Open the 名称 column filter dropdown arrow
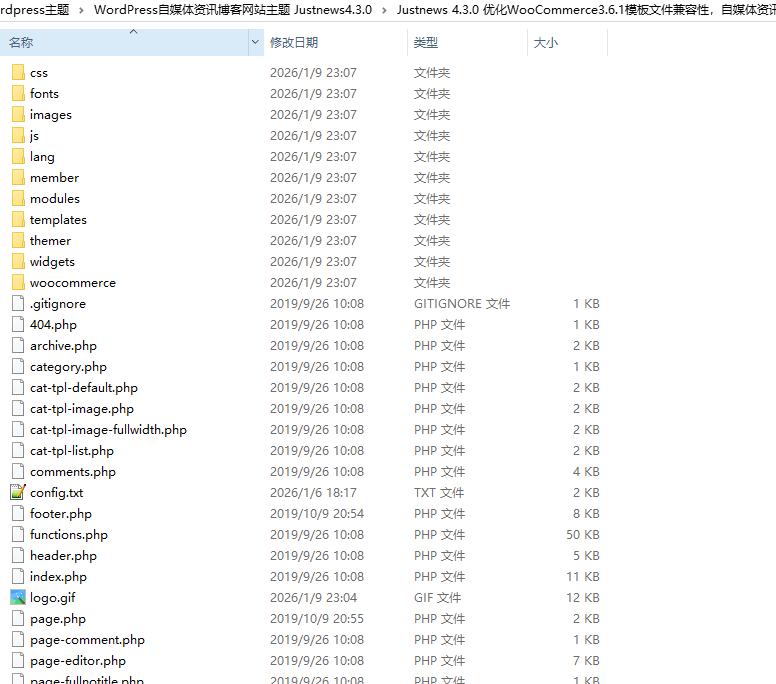 255,42
